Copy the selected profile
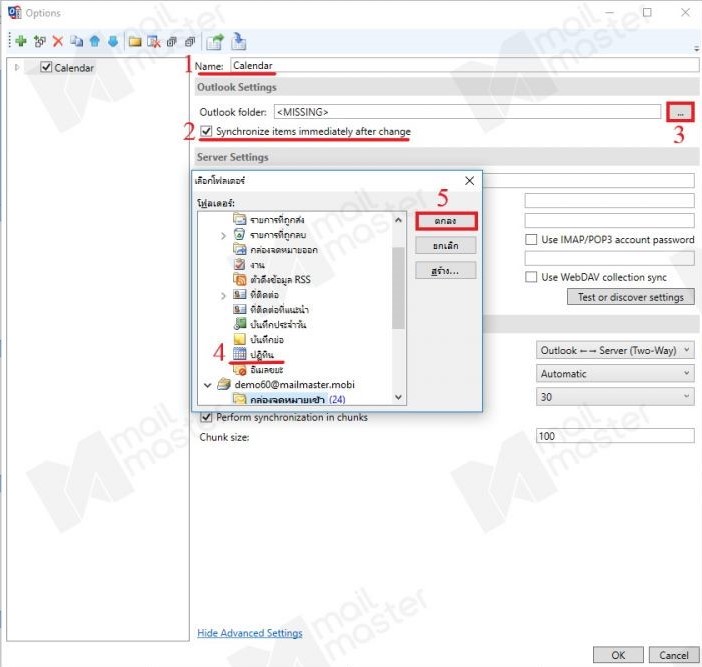The image size is (702, 667). (x=77, y=41)
